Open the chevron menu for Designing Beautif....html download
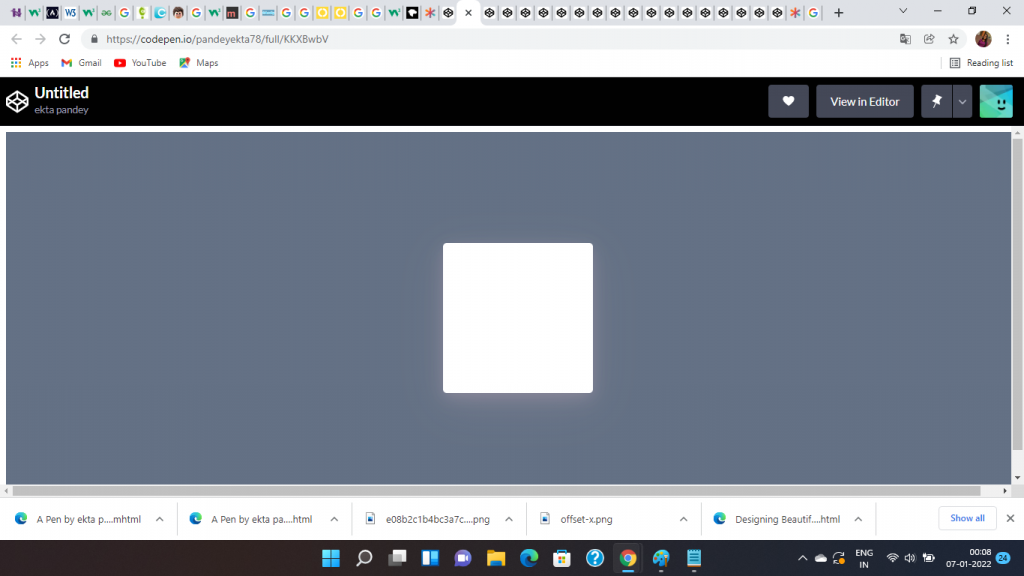This screenshot has height=576, width=1024. [858, 519]
